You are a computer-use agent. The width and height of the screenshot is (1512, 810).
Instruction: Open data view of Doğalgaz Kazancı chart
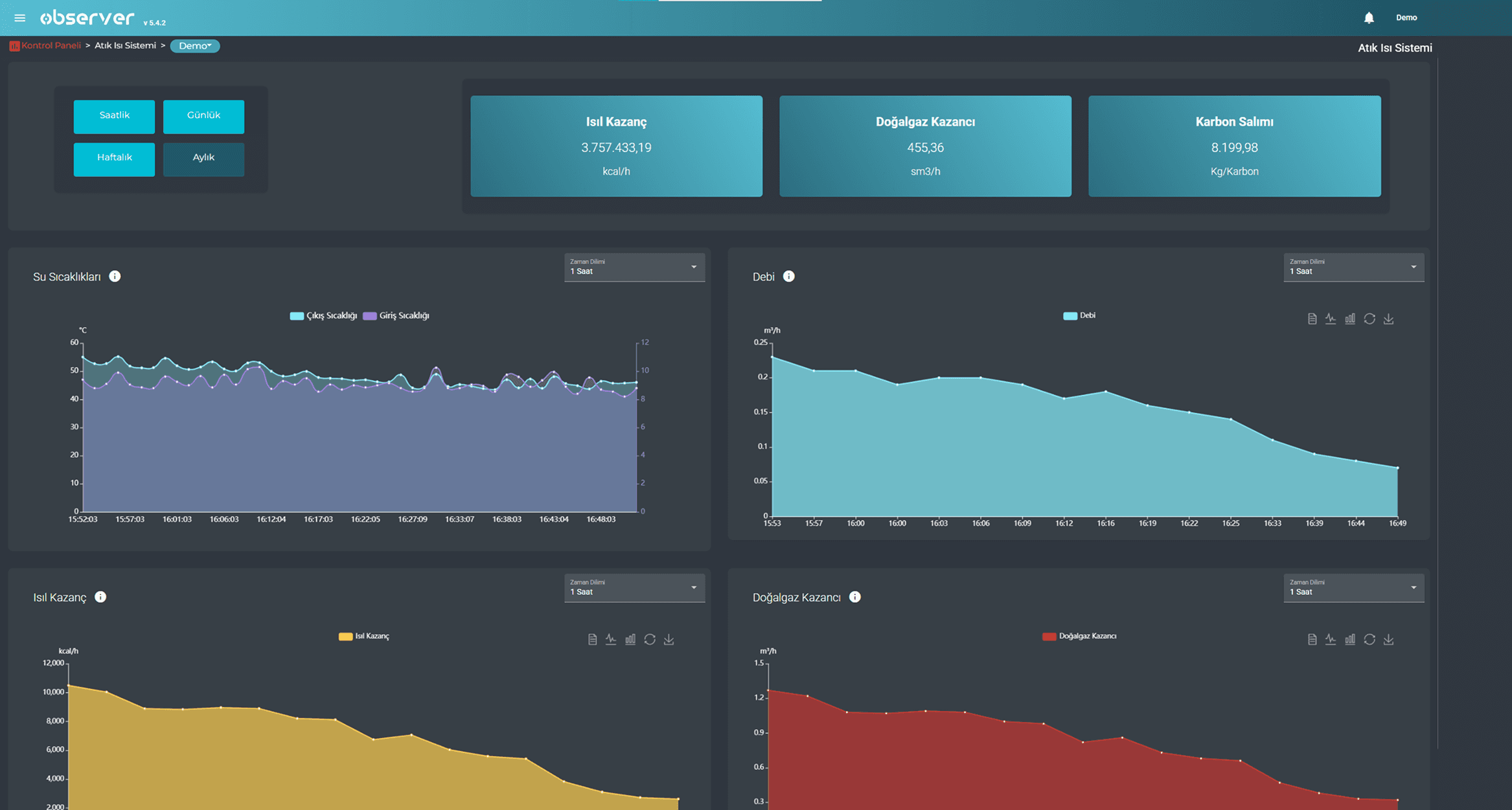pos(1312,640)
